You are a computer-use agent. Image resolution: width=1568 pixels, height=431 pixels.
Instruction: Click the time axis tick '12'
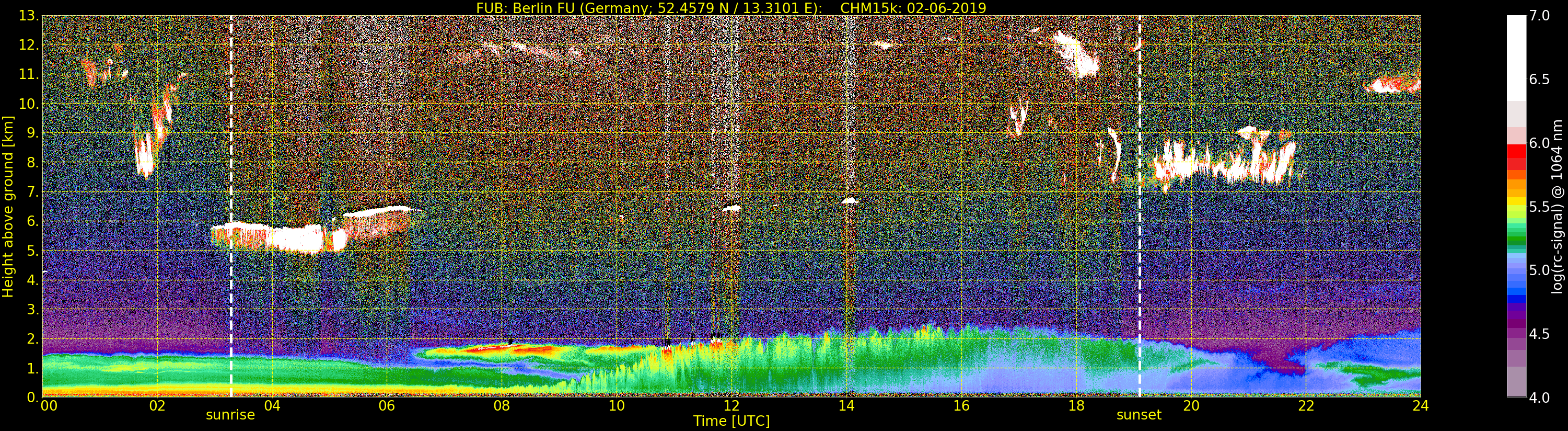[731, 405]
